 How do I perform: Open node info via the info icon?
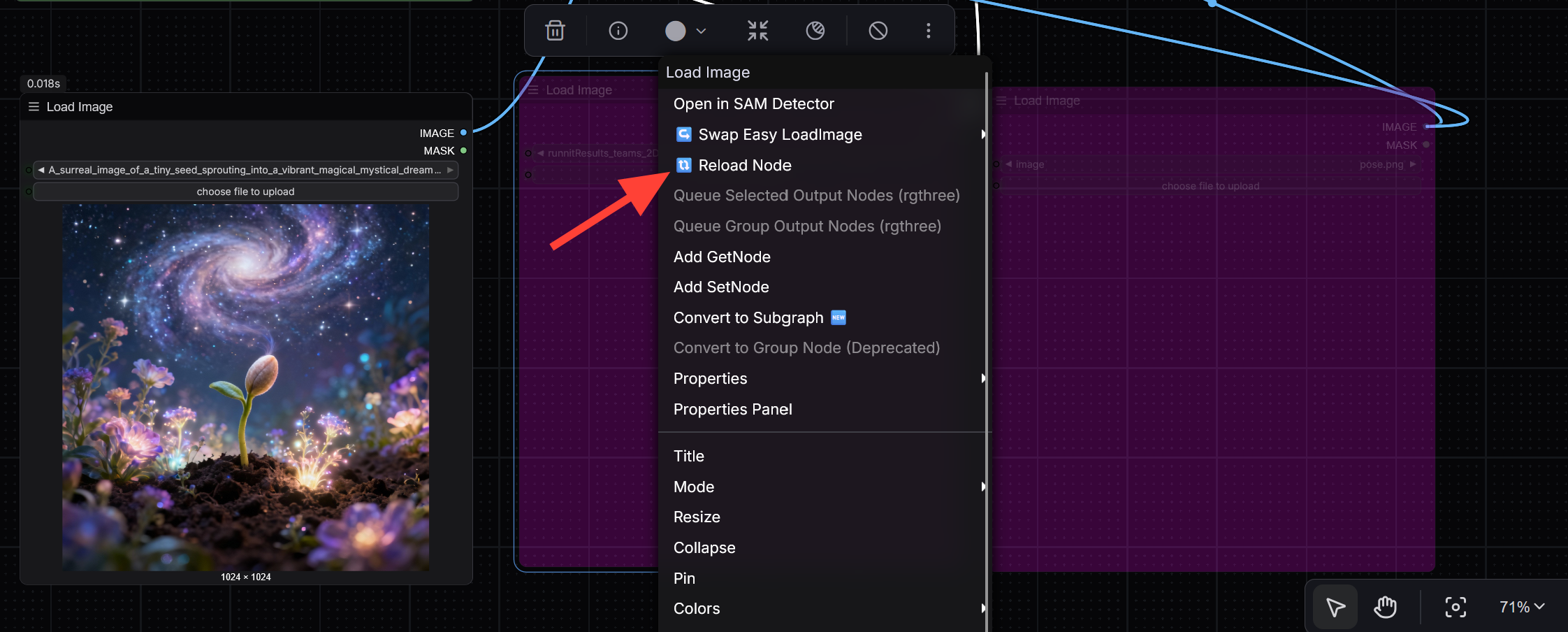617,30
